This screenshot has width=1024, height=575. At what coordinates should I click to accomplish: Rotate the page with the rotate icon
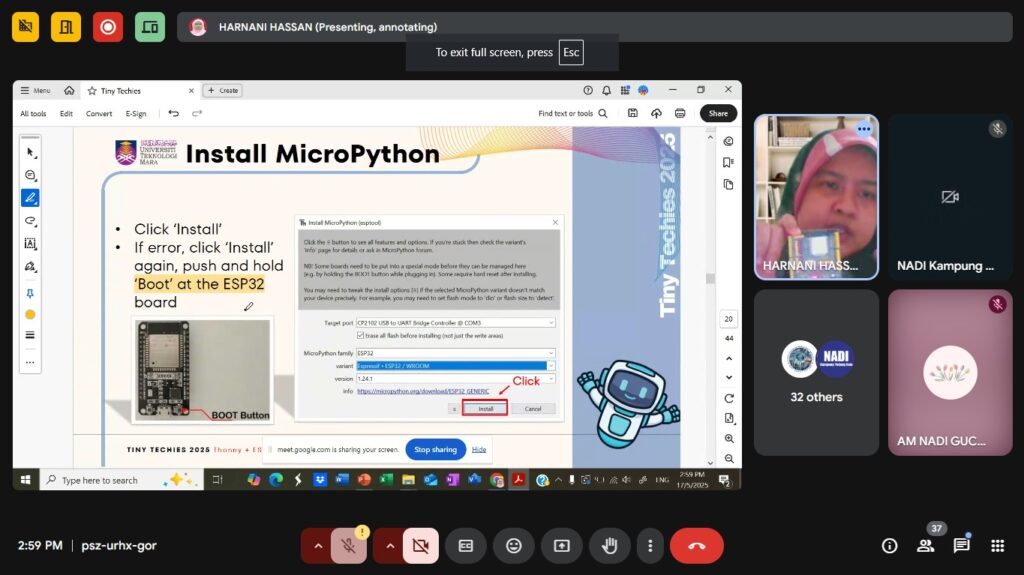click(x=729, y=399)
